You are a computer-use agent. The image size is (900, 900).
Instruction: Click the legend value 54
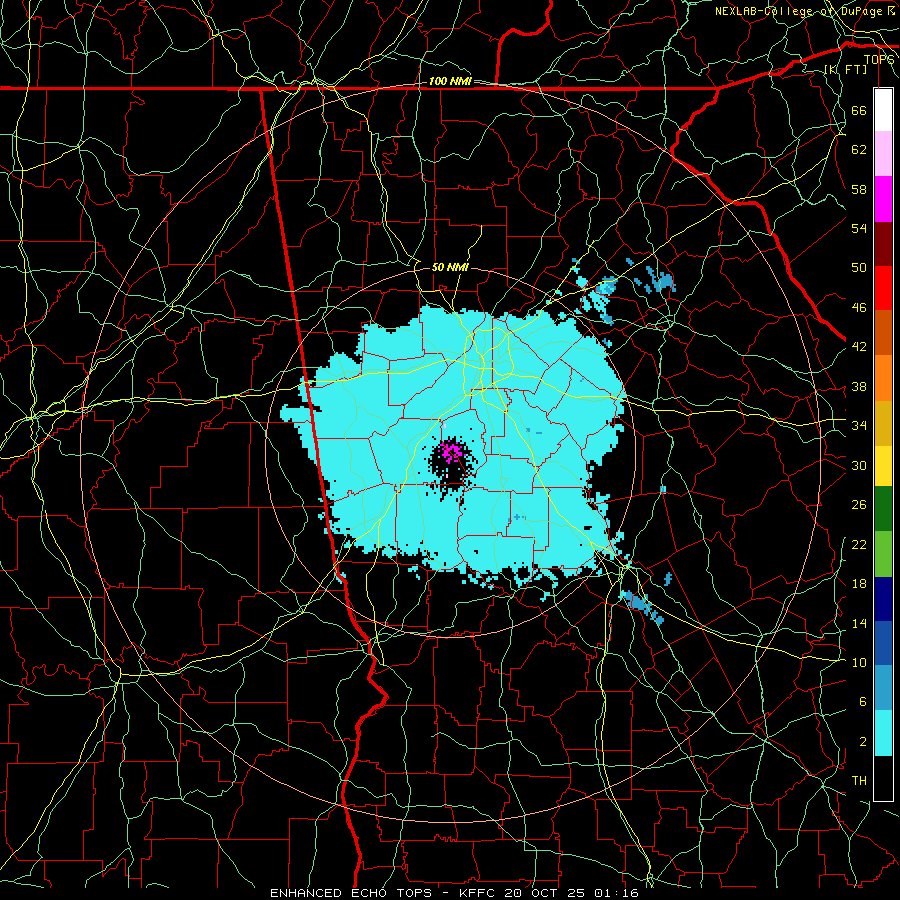point(859,228)
